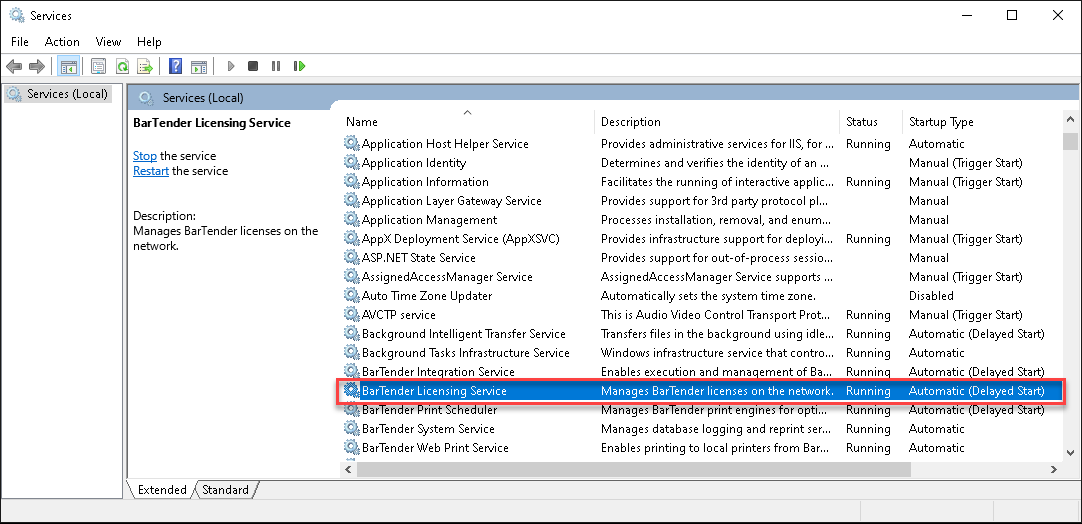
Task: Click the Start Service play icon
Action: tap(231, 66)
